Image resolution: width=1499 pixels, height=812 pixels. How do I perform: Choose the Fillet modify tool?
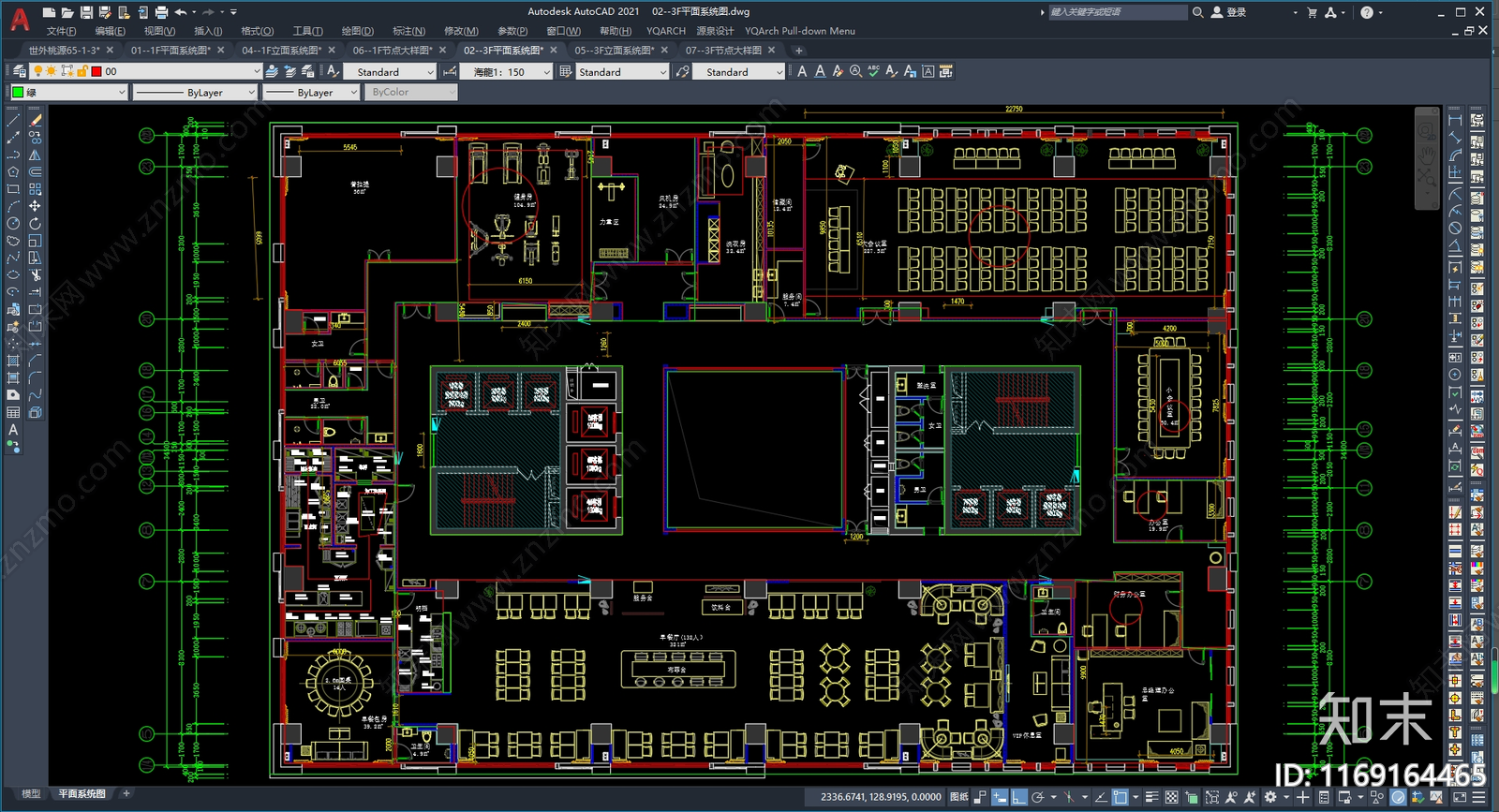tap(35, 377)
